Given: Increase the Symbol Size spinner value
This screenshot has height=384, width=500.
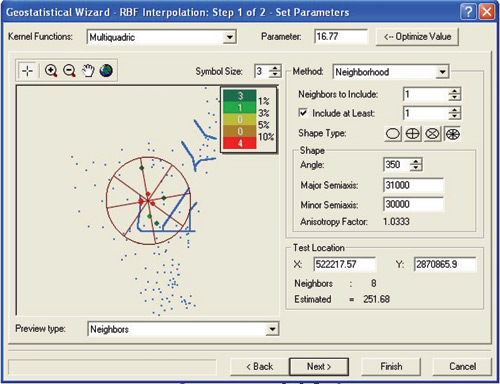Looking at the screenshot, I should pos(275,68).
